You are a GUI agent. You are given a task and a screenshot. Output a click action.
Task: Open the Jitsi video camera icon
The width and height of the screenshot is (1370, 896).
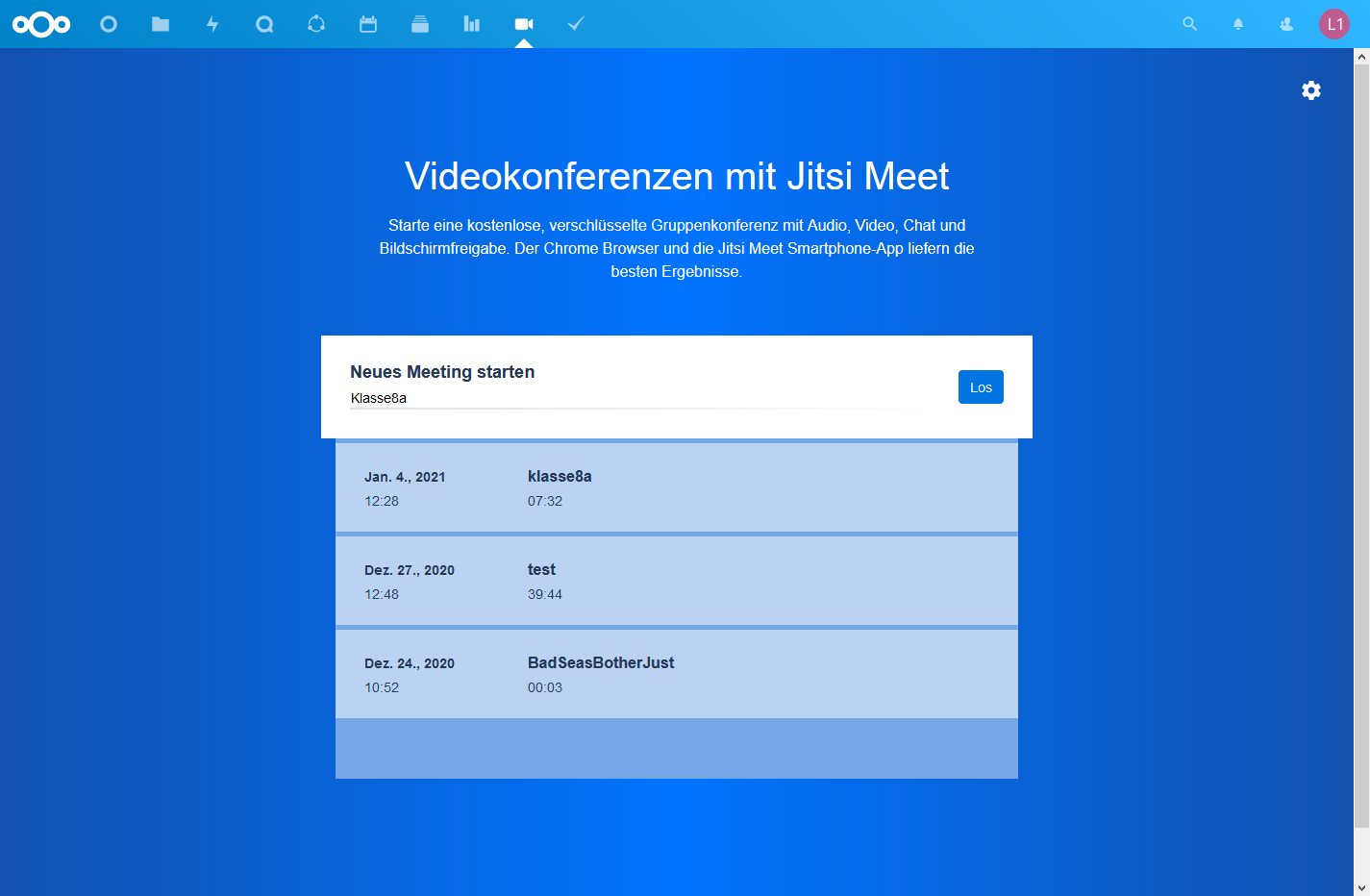524,24
